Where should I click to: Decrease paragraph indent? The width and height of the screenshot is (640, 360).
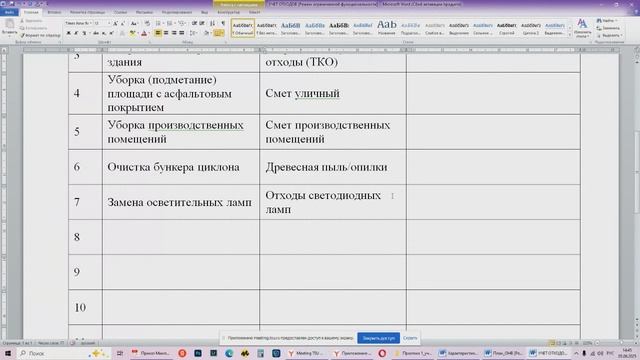(194, 24)
